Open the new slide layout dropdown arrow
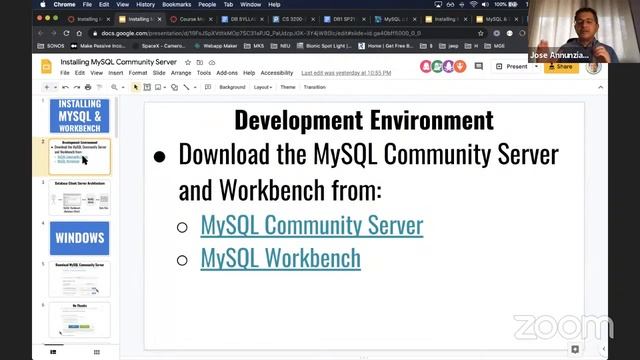Viewport: 640px width, 360px height. click(x=55, y=87)
